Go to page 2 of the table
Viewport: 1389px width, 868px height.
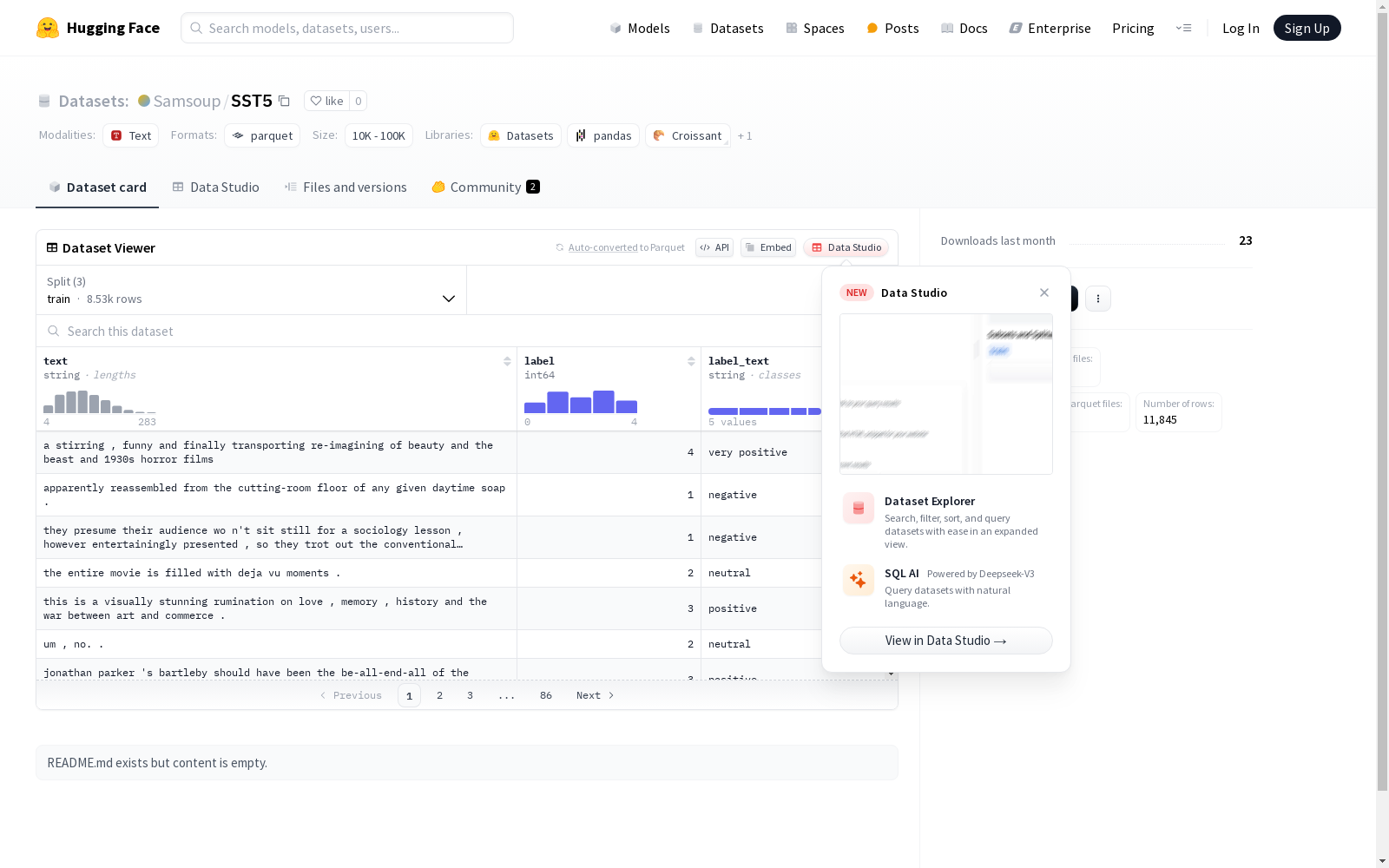(440, 695)
